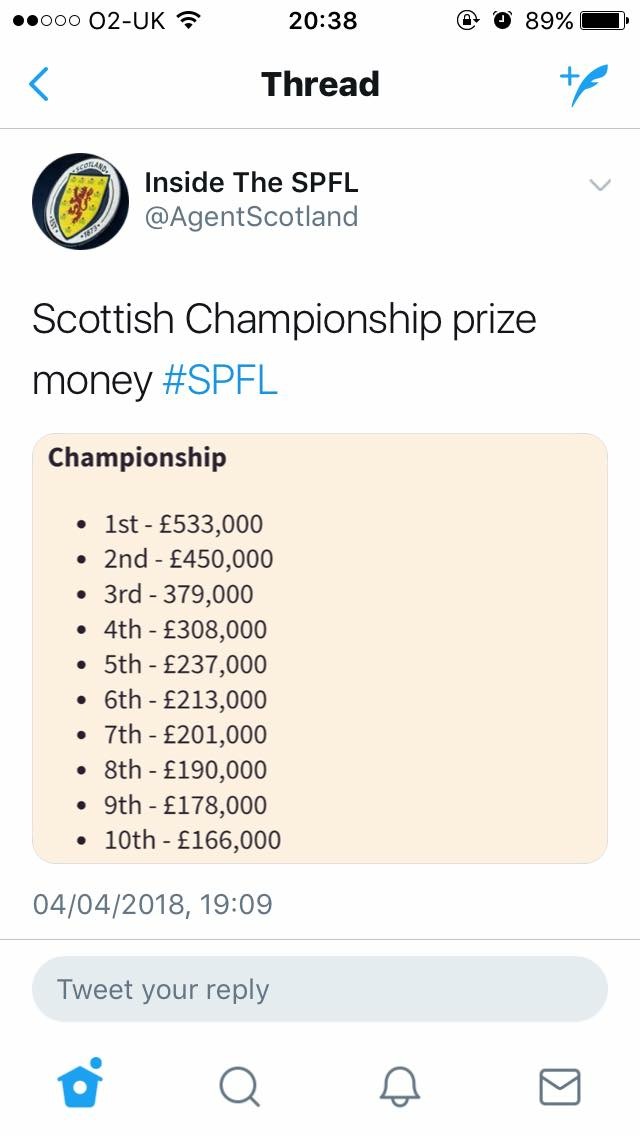Tap the alarm clock status icon

[502, 20]
